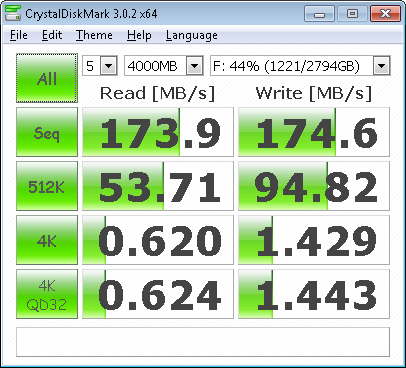Open the Theme menu
Viewport: 406px width, 368px height.
[94, 35]
